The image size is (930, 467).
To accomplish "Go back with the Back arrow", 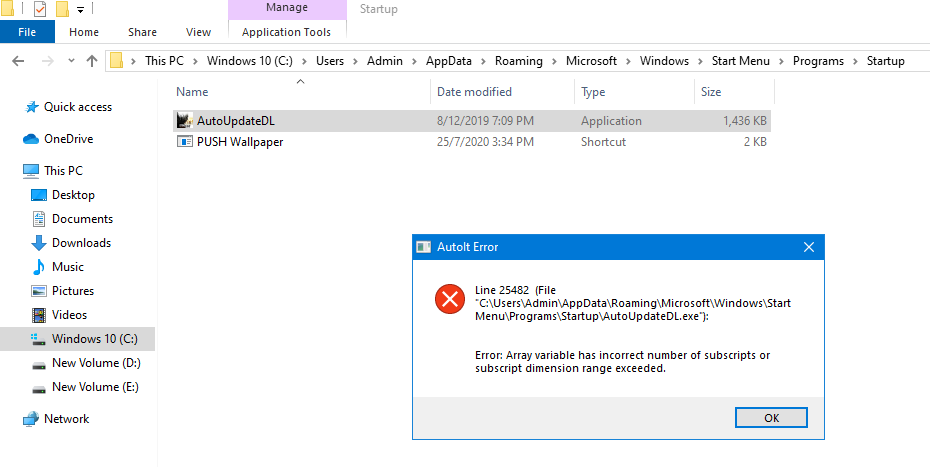I will [18, 61].
